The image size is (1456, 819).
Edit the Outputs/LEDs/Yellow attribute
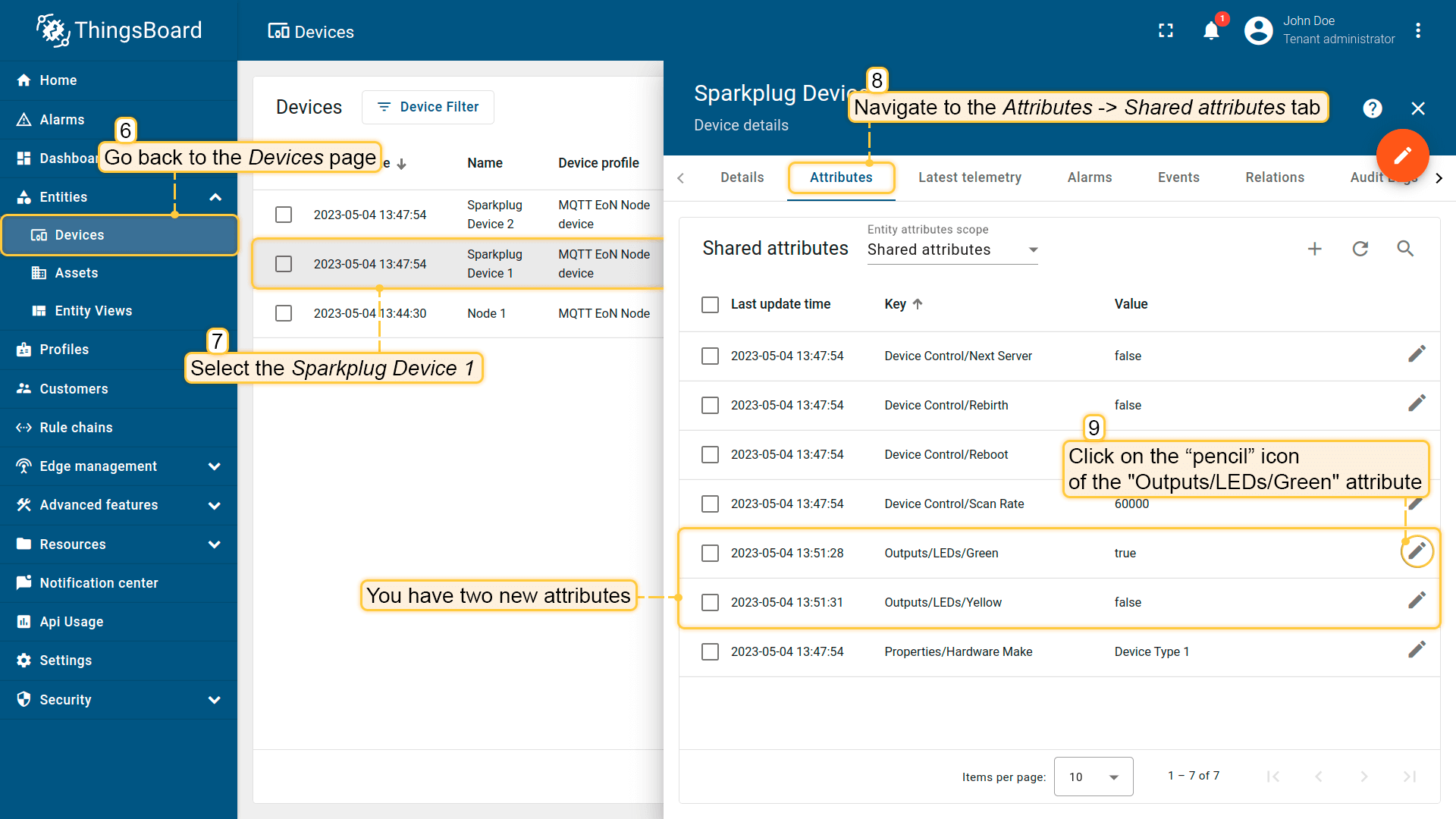1417,601
